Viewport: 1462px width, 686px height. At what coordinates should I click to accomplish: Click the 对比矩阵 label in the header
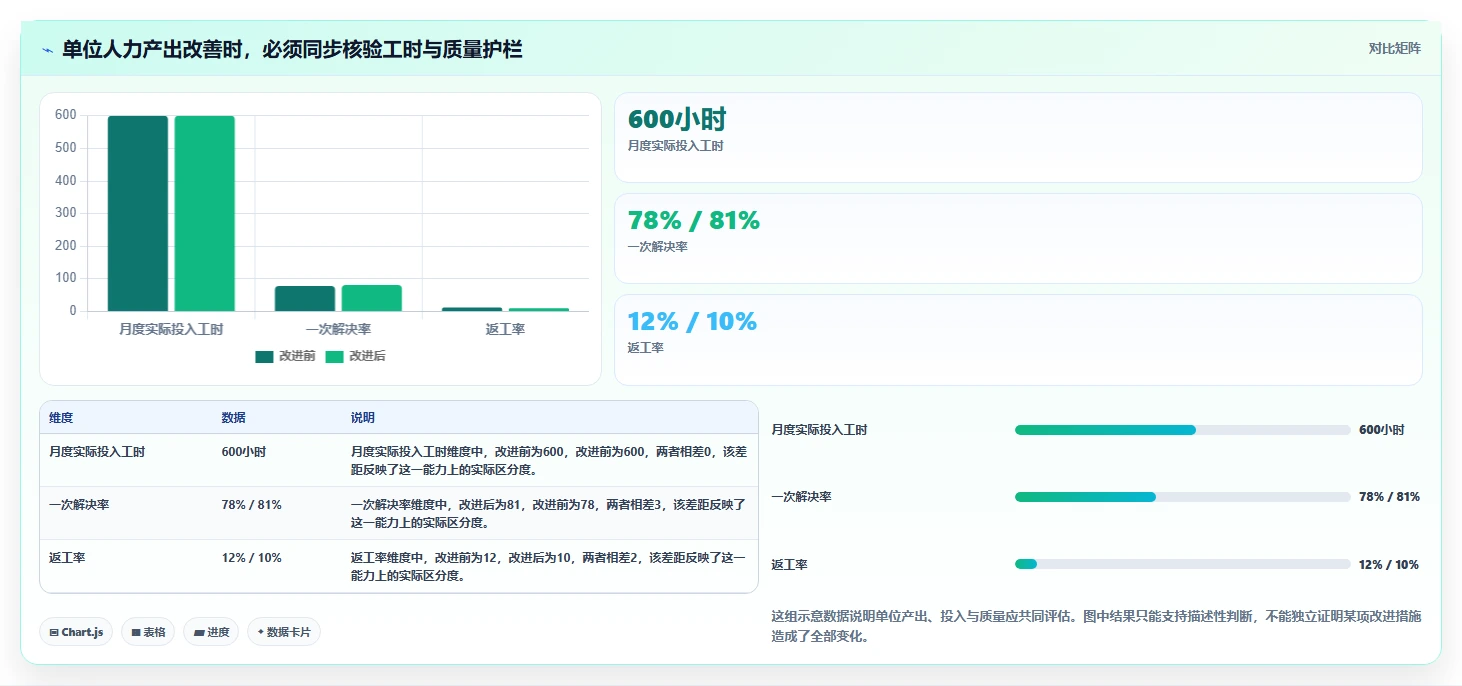point(1394,48)
